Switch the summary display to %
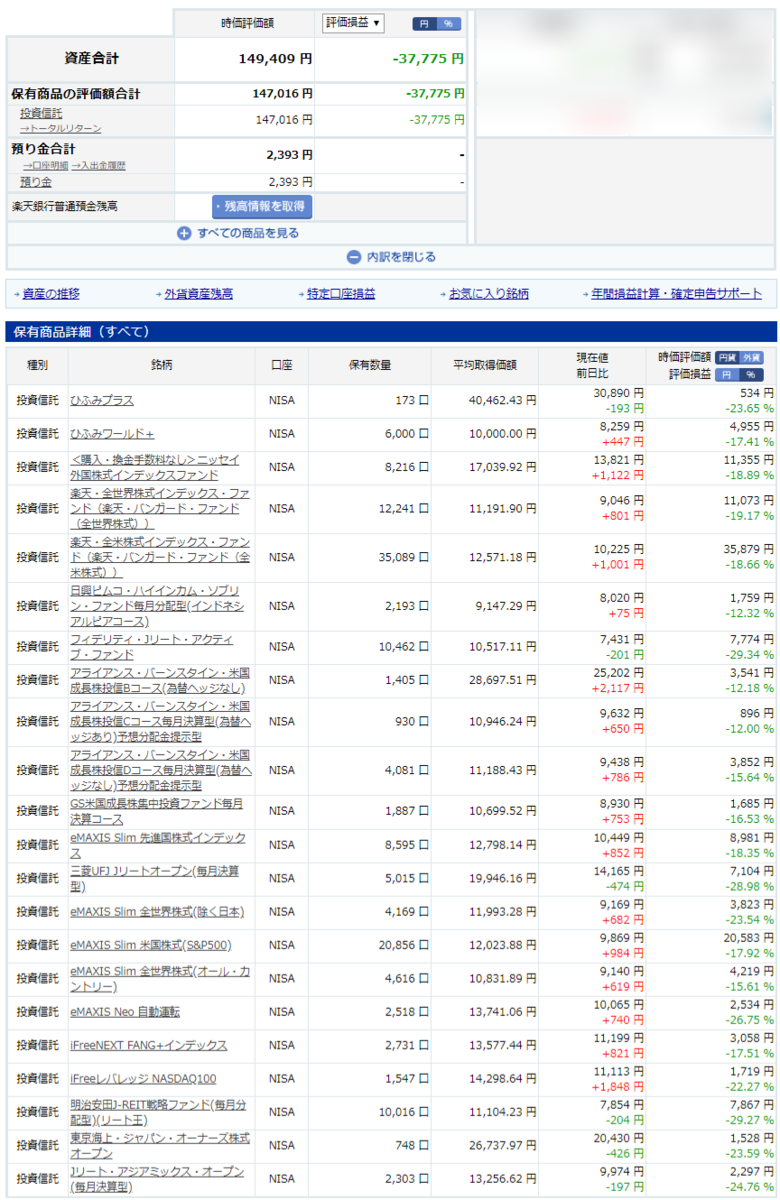This screenshot has width=780, height=1200. tap(449, 23)
